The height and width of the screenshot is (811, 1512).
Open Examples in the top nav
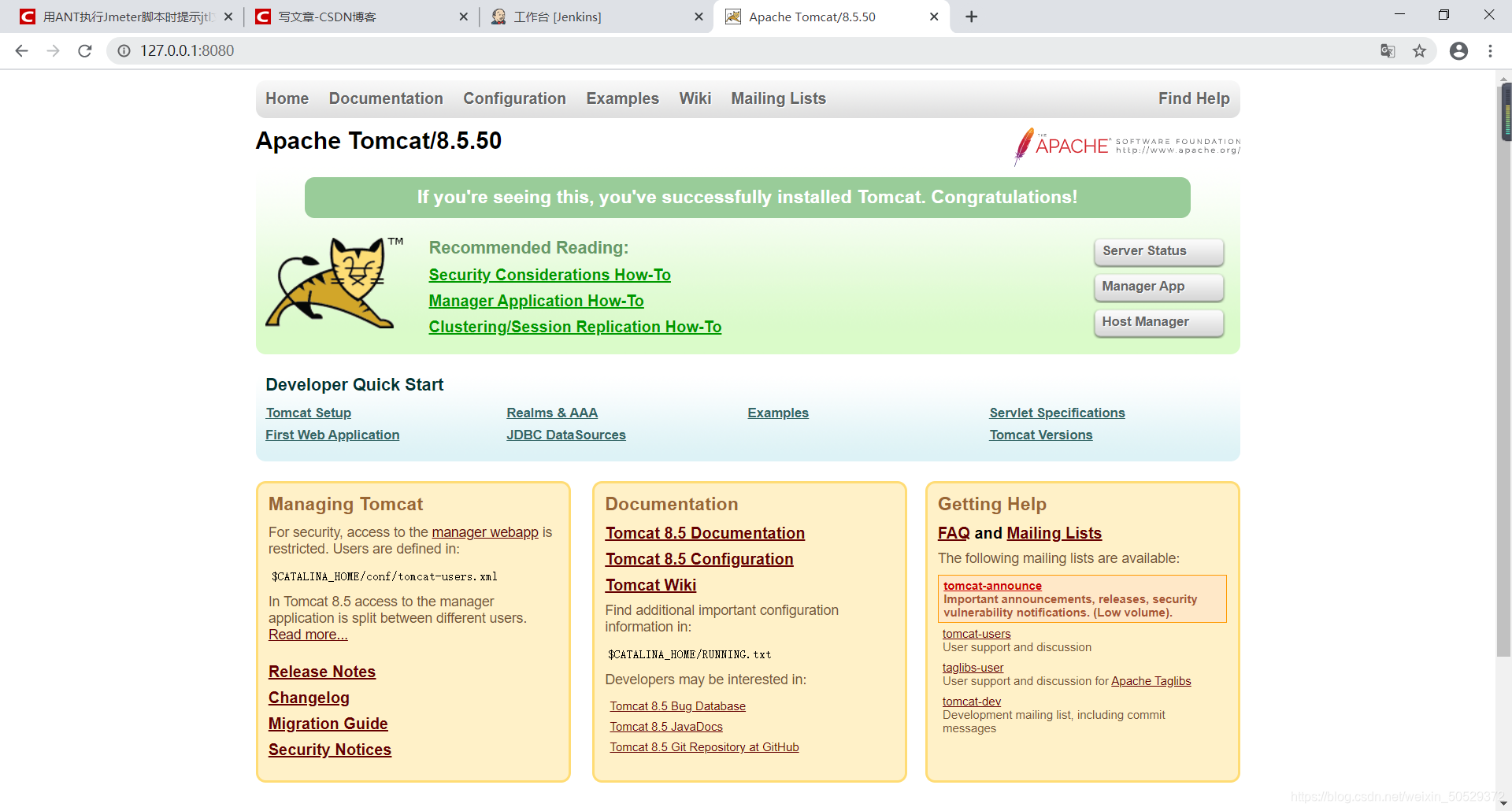tap(622, 98)
